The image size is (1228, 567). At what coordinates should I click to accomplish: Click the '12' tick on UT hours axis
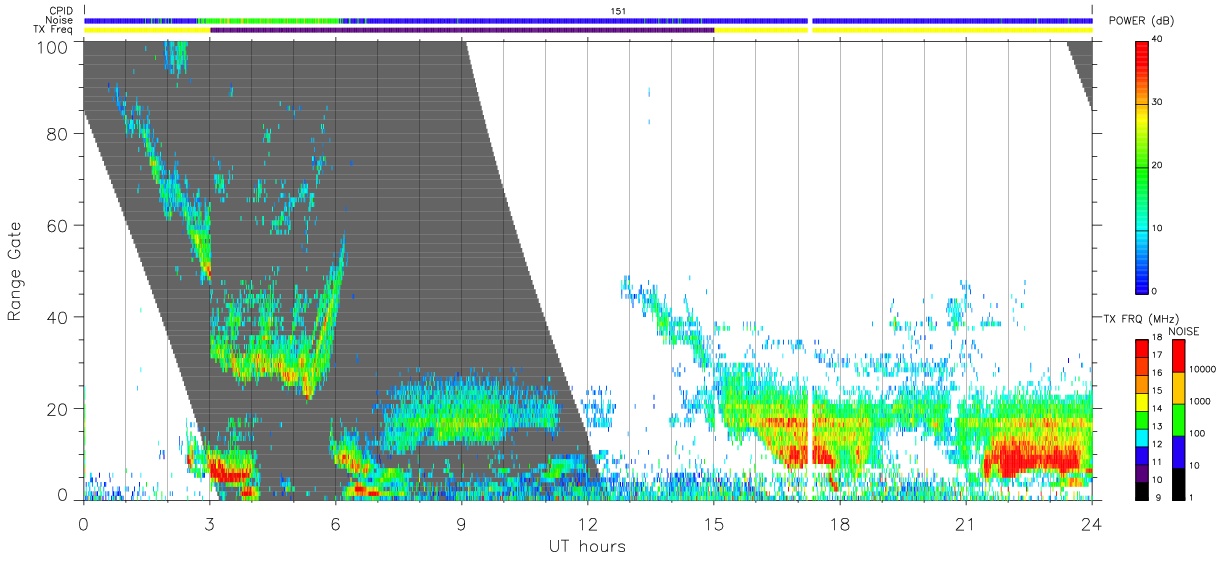[x=587, y=523]
